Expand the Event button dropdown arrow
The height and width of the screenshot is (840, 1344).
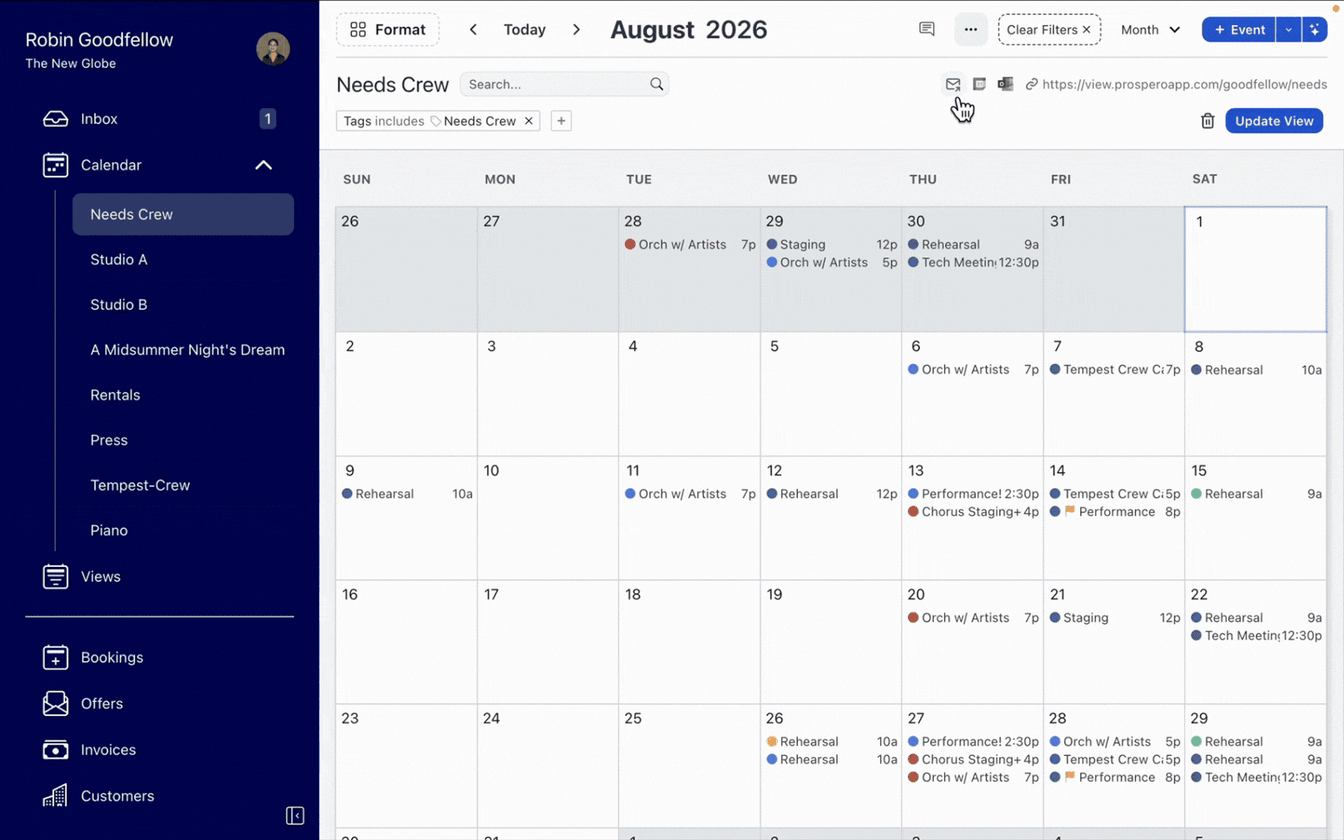pyautogui.click(x=1289, y=30)
